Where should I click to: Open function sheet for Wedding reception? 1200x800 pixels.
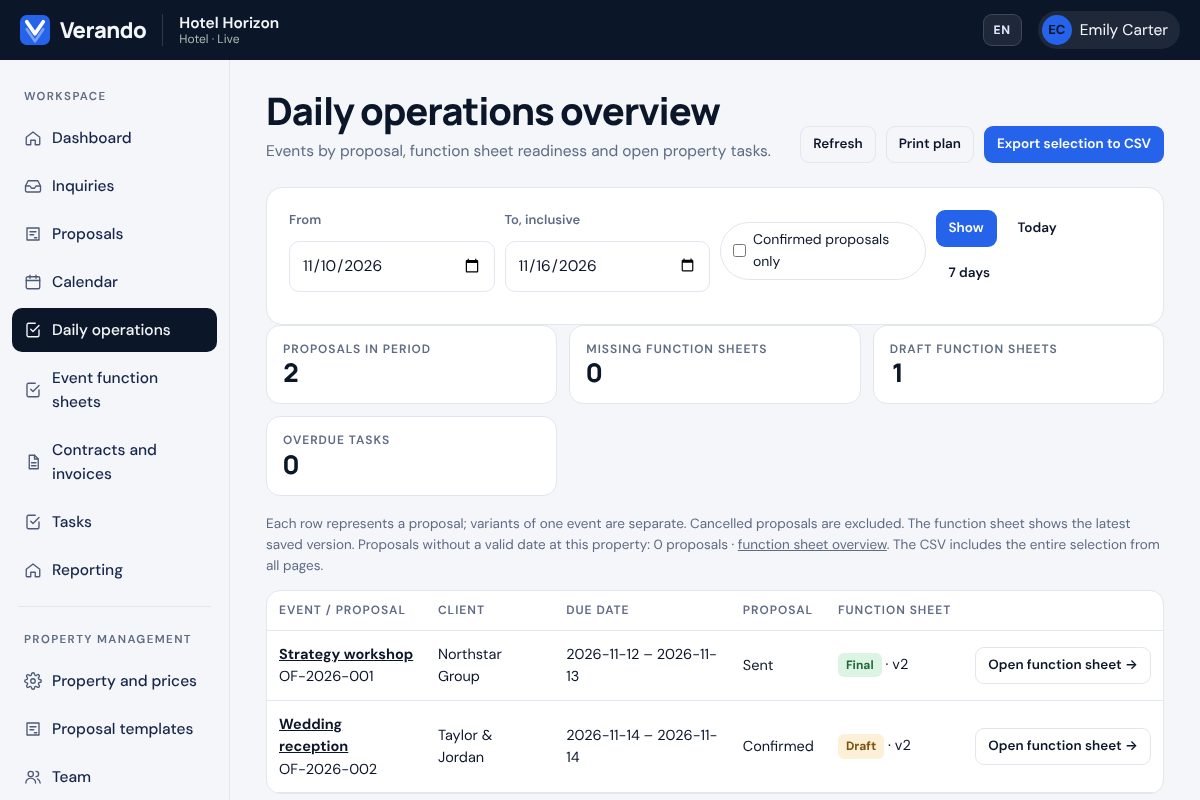(x=1063, y=746)
